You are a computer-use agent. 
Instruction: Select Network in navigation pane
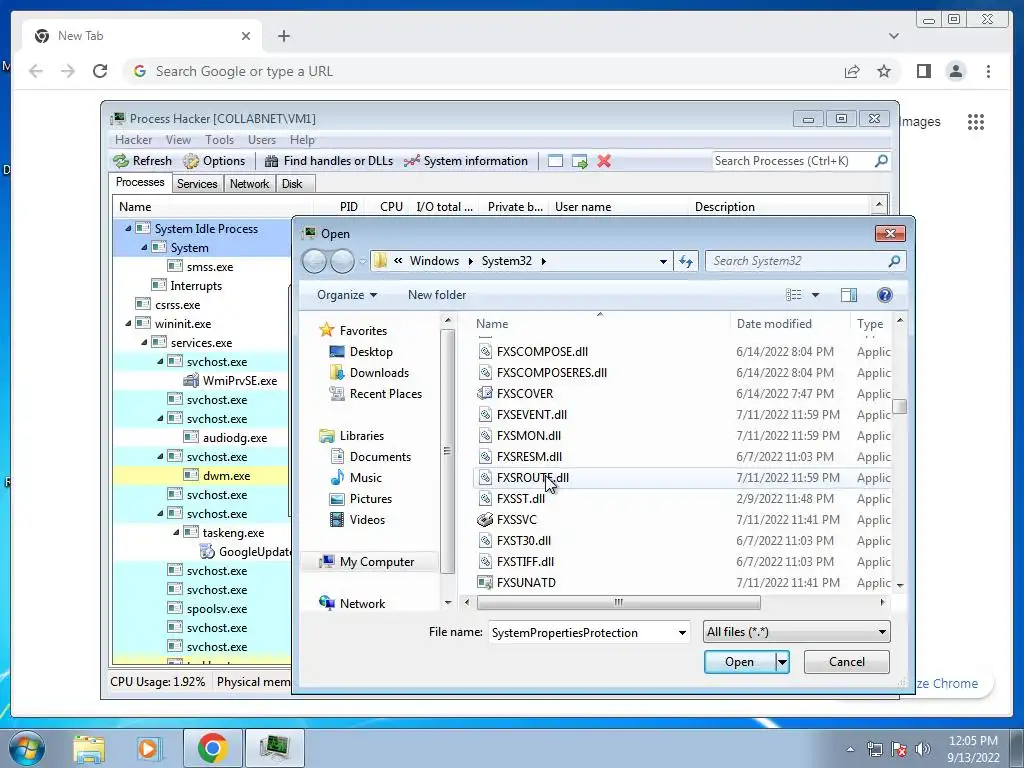coord(352,603)
